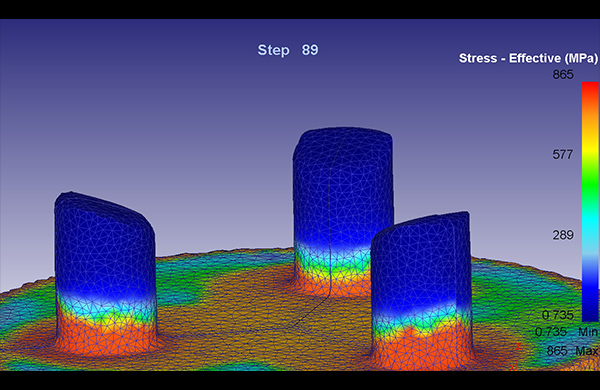Select the 865 Max readout
The height and width of the screenshot is (390, 600).
(x=572, y=351)
